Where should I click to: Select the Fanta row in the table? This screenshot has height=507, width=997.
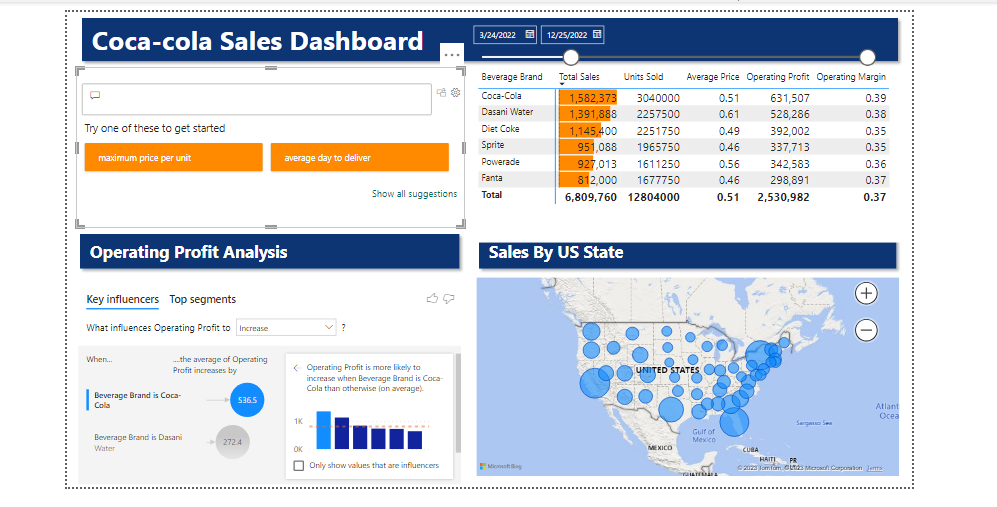click(684, 180)
